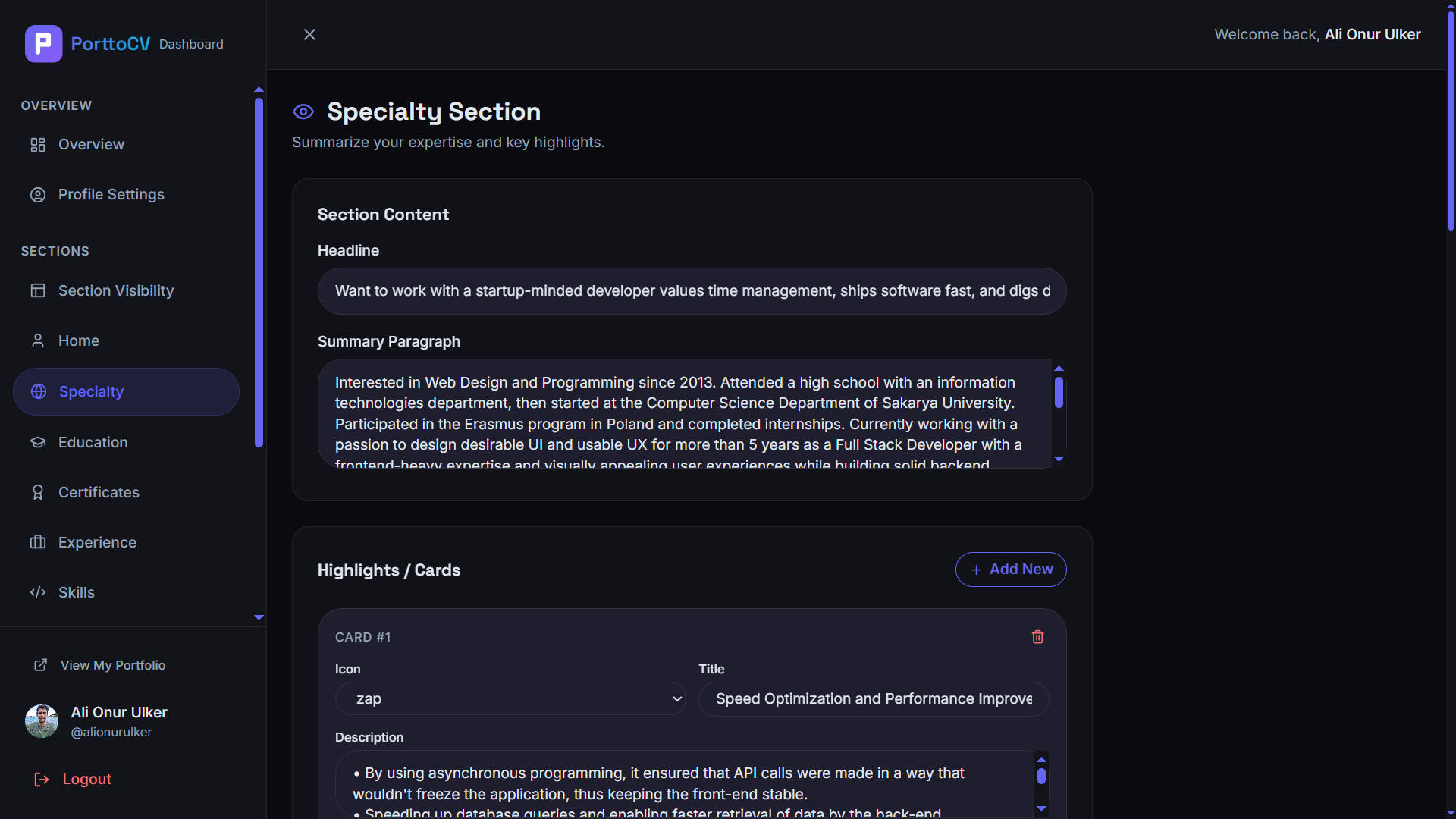Image resolution: width=1456 pixels, height=819 pixels.
Task: Click the Description scrollbar thumb
Action: point(1042,776)
